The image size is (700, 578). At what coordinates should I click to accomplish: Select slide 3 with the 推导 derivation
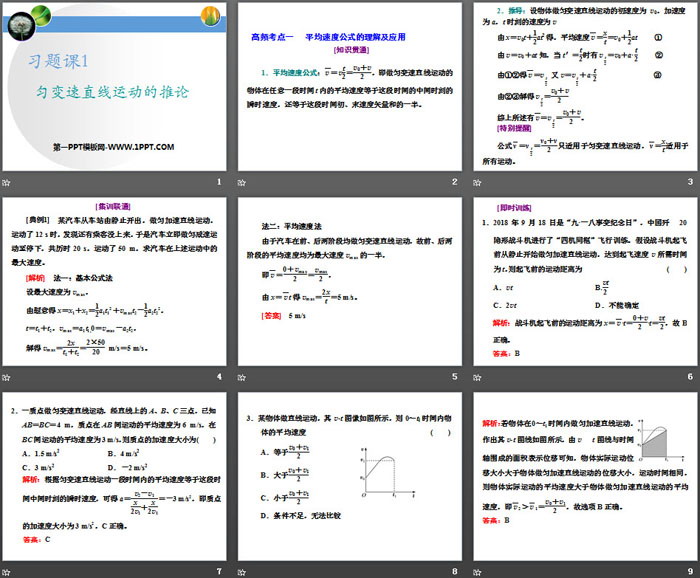585,87
